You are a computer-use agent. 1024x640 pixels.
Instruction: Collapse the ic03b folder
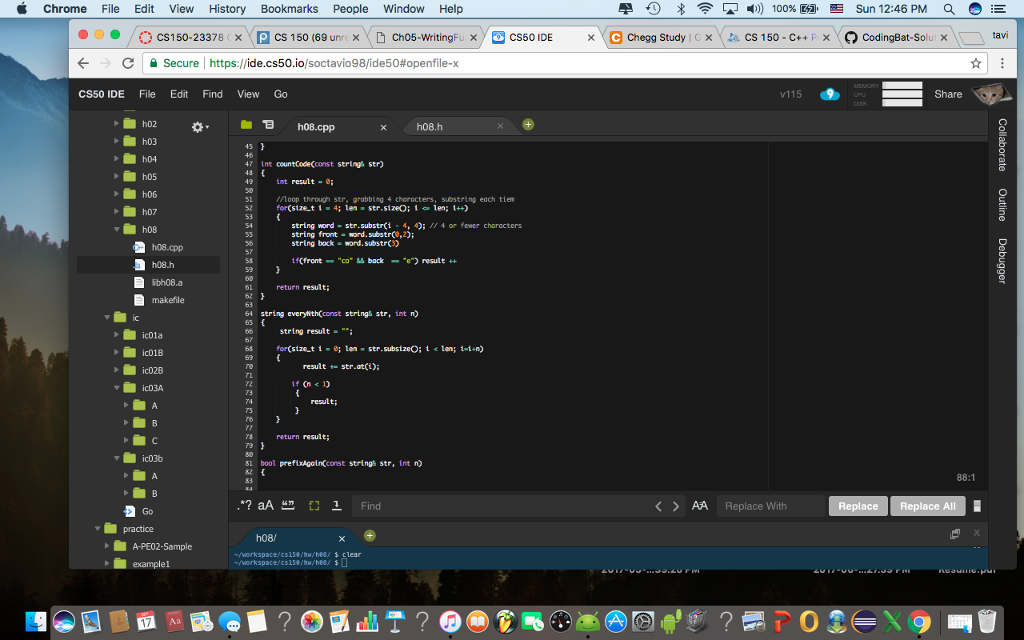point(116,458)
